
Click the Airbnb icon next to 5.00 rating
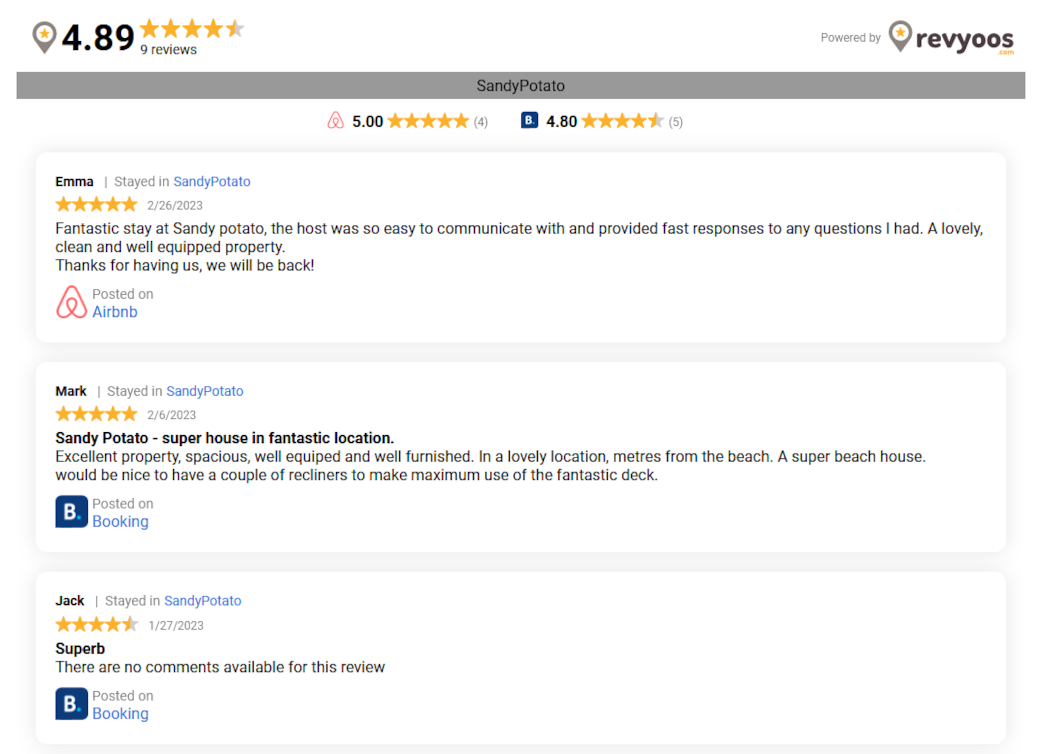click(x=336, y=121)
